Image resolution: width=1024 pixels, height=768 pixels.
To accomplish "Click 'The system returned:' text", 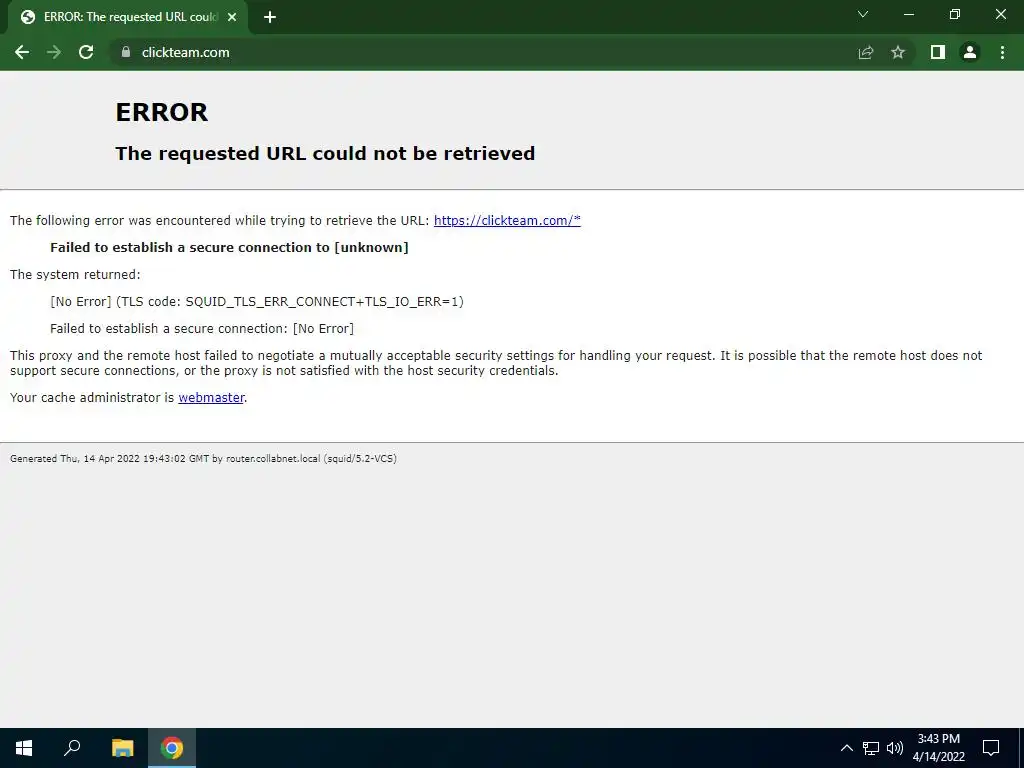I will coord(75,275).
